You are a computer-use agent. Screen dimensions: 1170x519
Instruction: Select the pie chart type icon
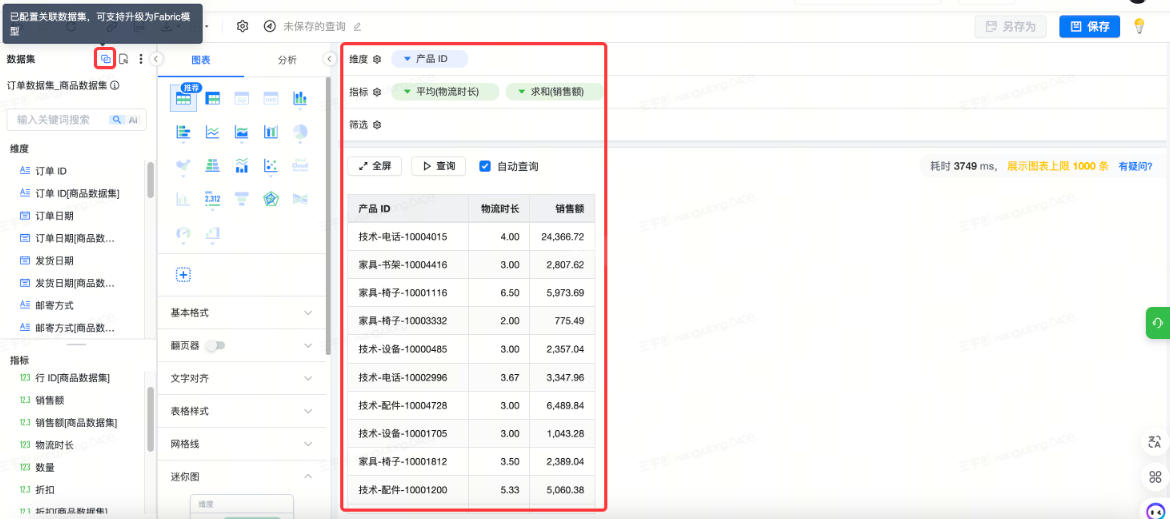(299, 132)
